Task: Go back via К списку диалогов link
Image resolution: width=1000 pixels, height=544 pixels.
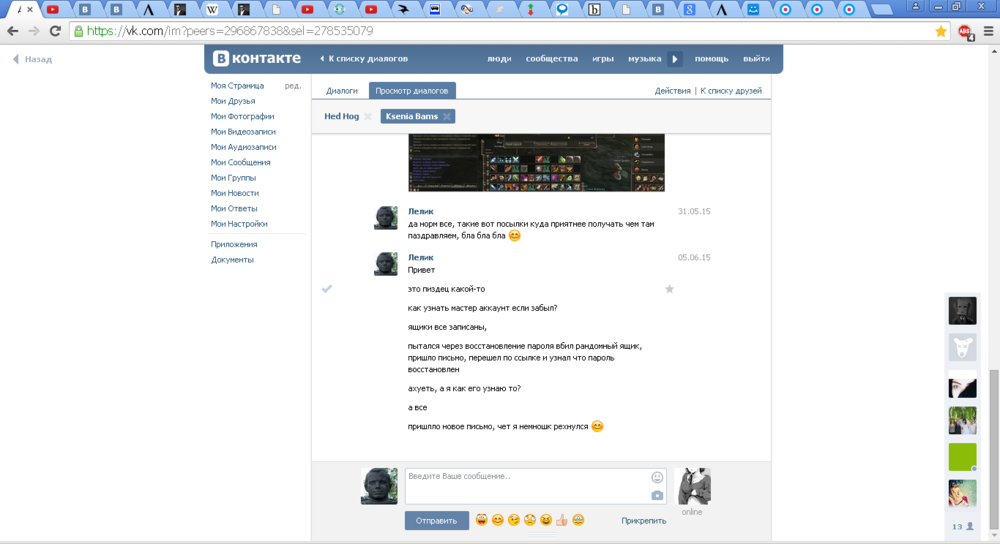Action: coord(364,59)
